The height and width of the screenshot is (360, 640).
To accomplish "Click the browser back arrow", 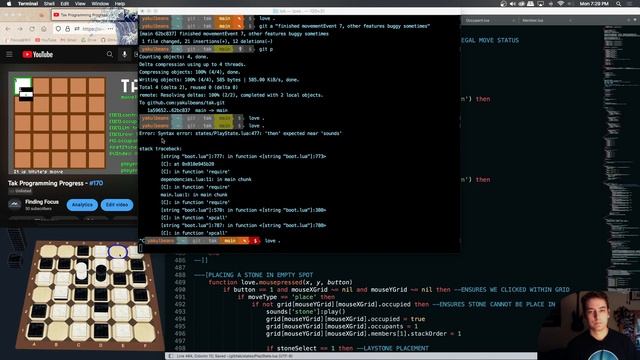I will point(8,29).
